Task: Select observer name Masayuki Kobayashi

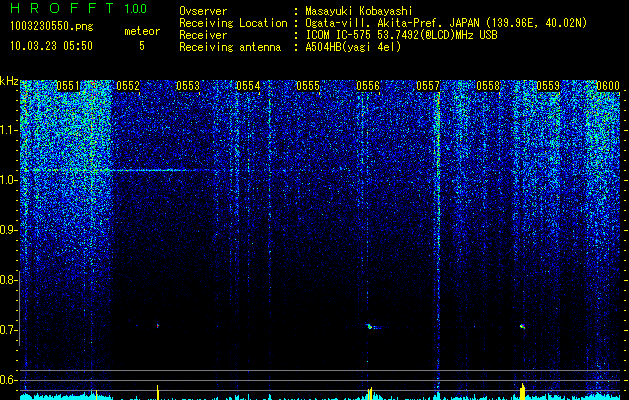Action: pos(359,11)
